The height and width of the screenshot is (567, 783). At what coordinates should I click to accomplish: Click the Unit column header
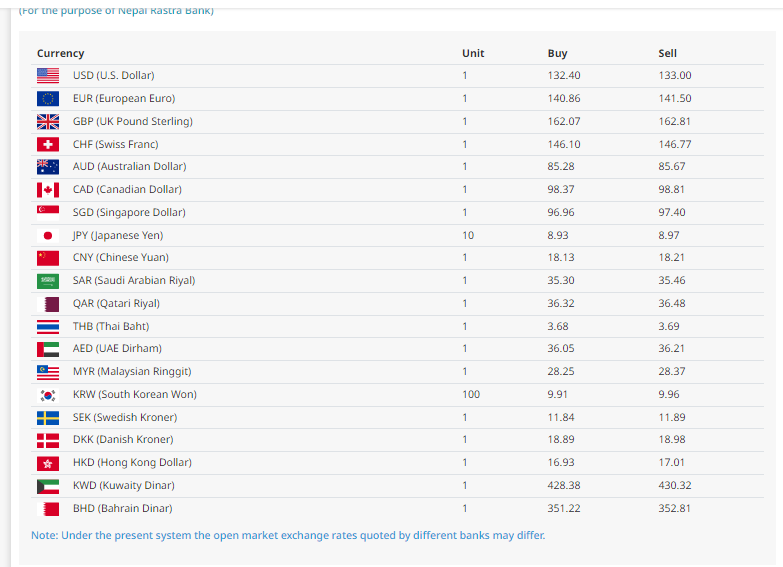pos(473,53)
